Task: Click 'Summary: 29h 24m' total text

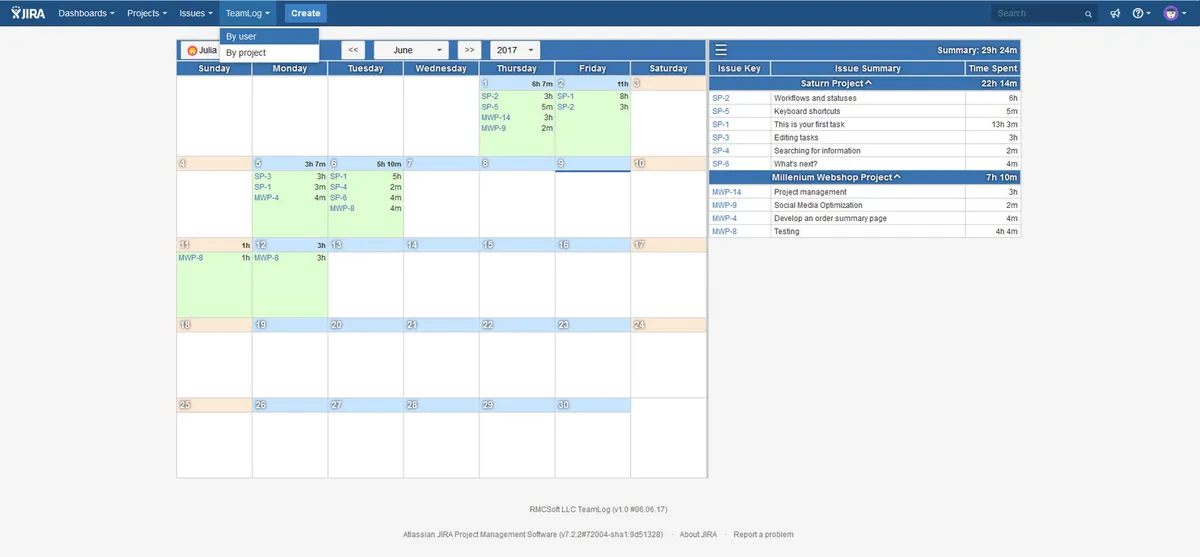Action: (977, 50)
